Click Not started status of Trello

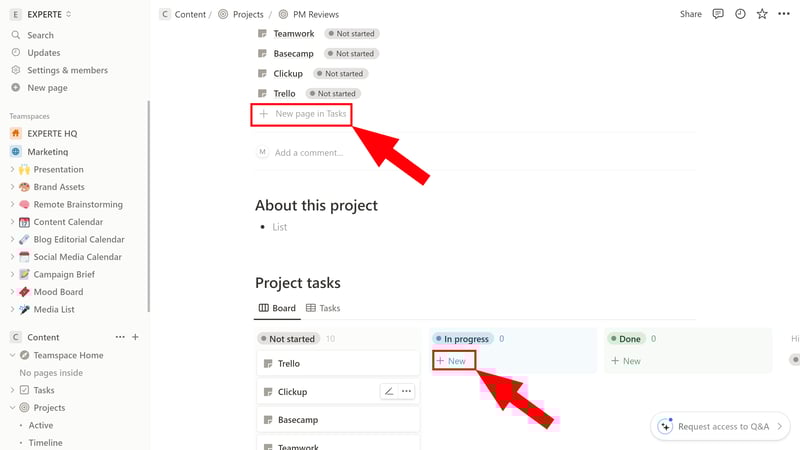pyautogui.click(x=333, y=93)
